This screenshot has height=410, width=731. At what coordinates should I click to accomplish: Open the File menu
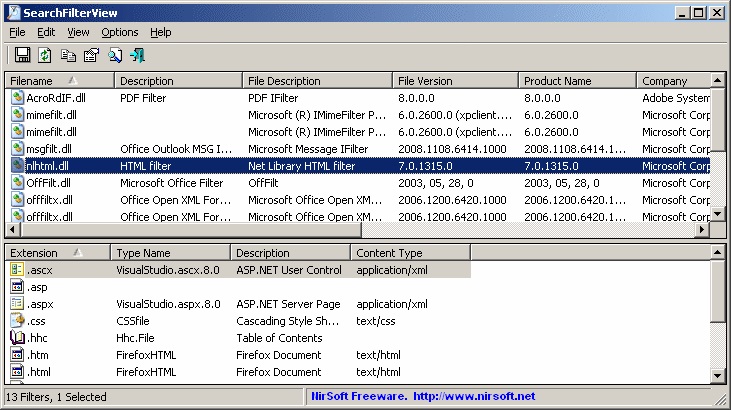[x=17, y=32]
